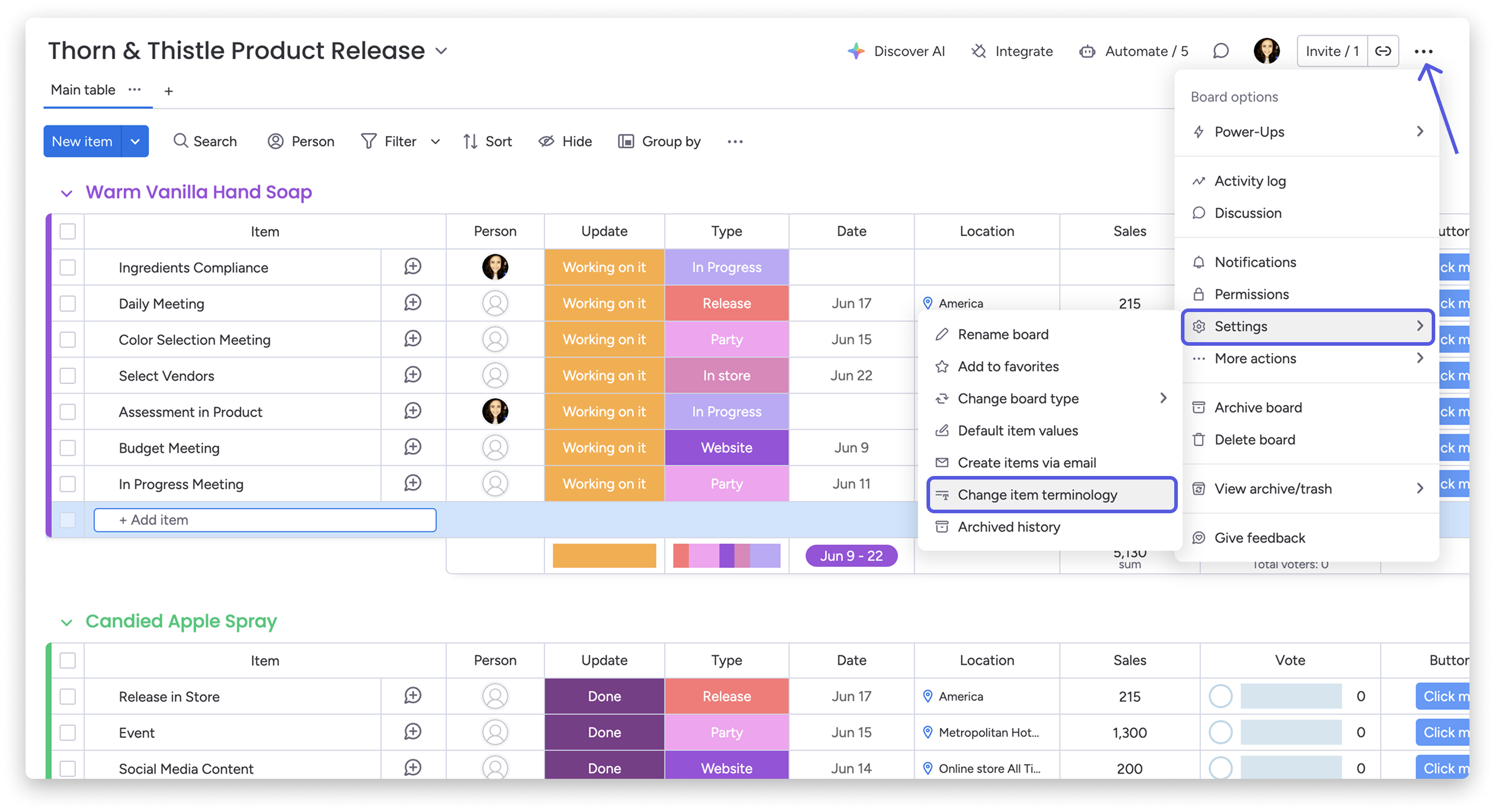Select all Warm Vanilla Hand Soap items
This screenshot has width=1495, height=812.
coord(67,231)
